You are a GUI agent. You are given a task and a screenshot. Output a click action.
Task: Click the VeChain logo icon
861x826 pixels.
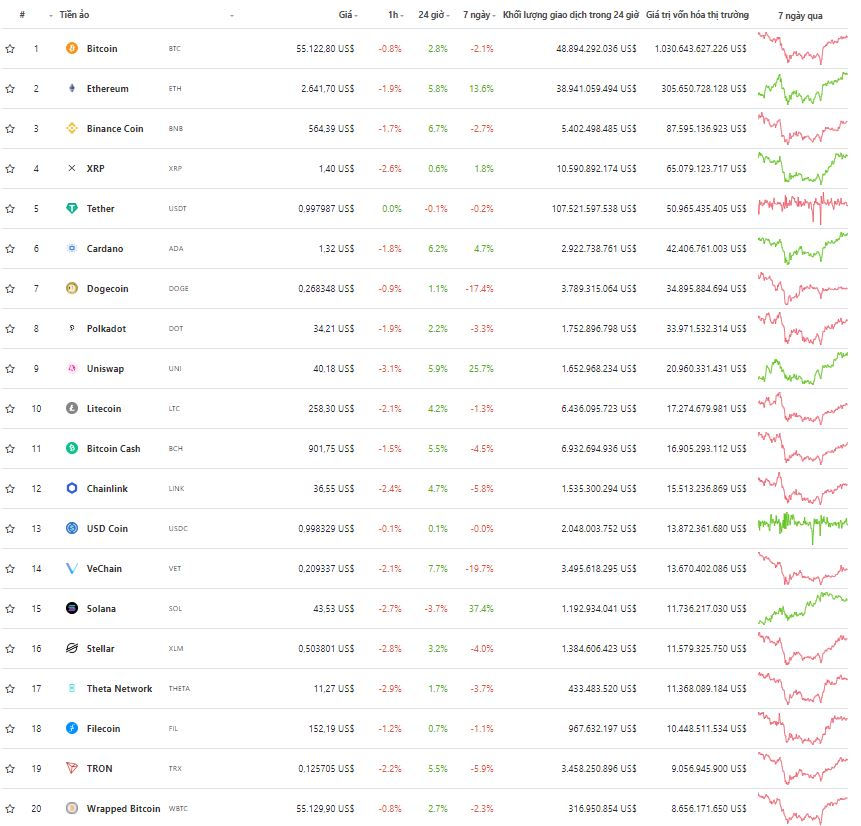pyautogui.click(x=72, y=568)
